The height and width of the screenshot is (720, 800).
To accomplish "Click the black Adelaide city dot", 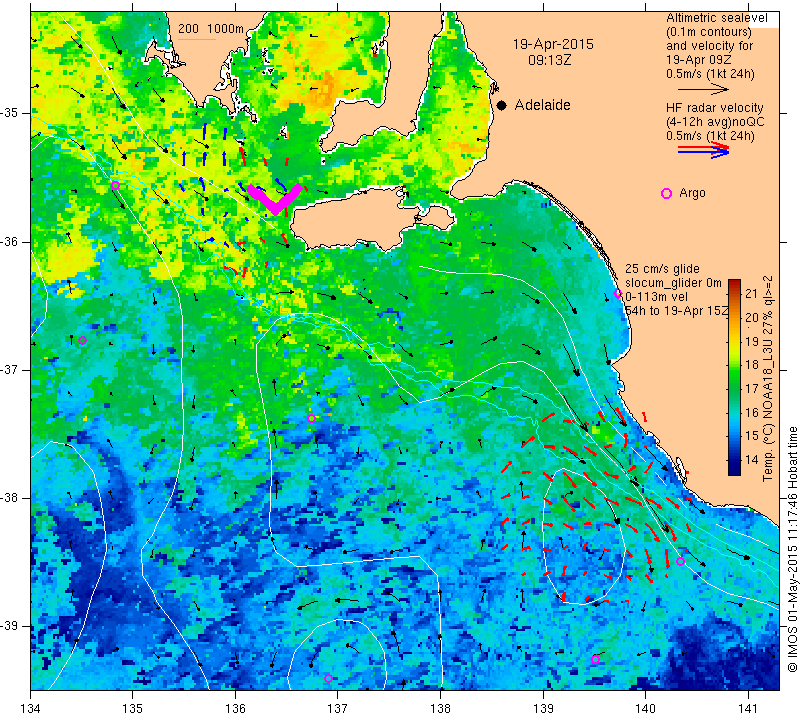I will coord(502,106).
